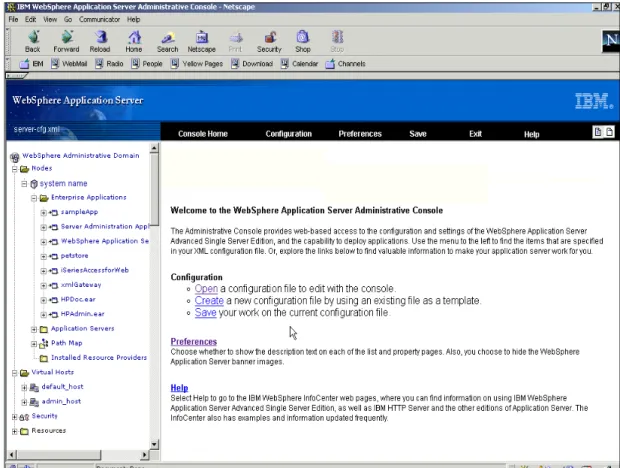
Task: Select Installed Resource Providers tree item
Action: [x=99, y=358]
